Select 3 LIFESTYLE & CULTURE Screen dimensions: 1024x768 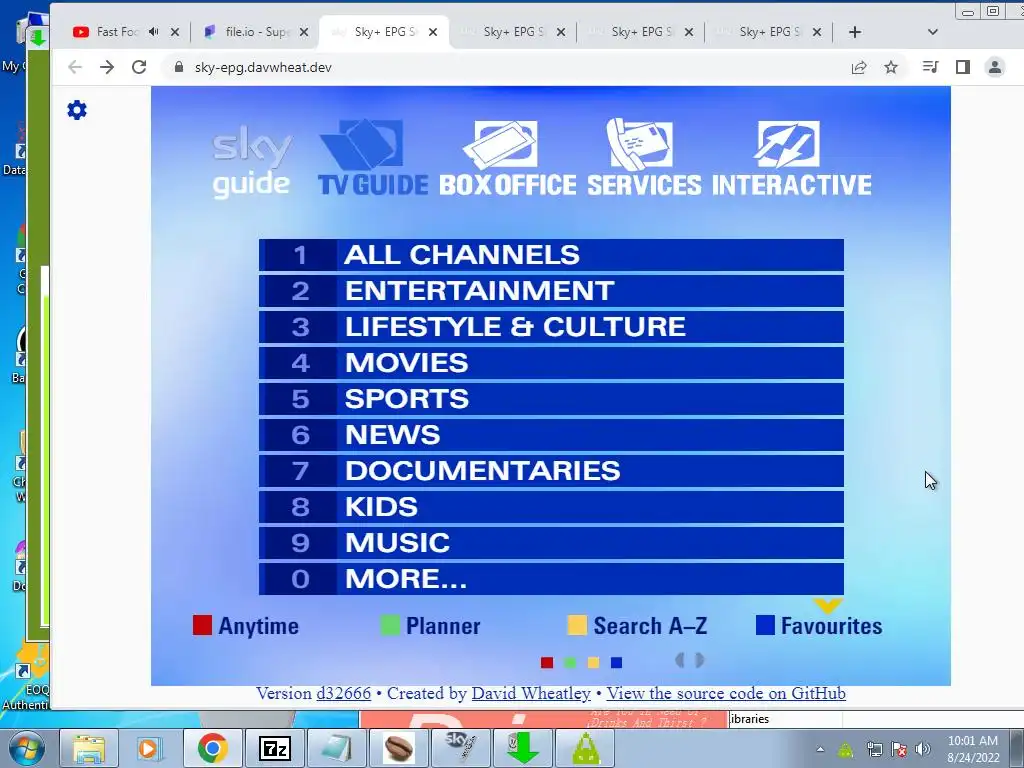point(551,327)
